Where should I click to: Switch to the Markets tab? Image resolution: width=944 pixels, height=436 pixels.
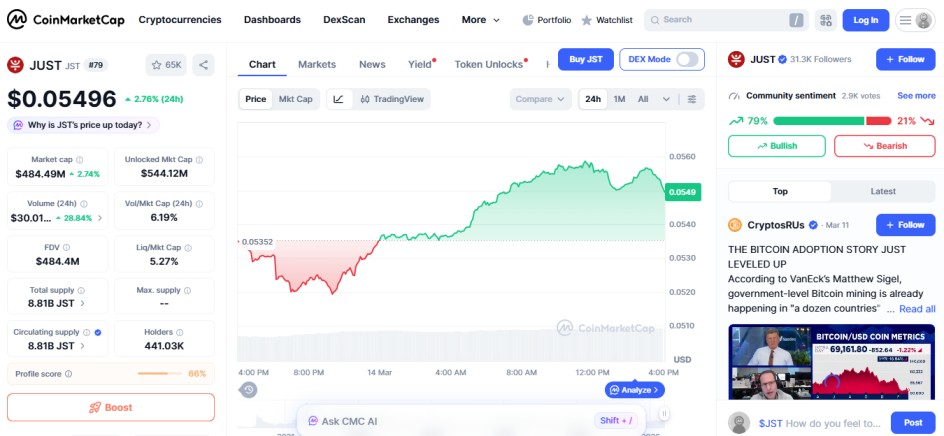[317, 64]
